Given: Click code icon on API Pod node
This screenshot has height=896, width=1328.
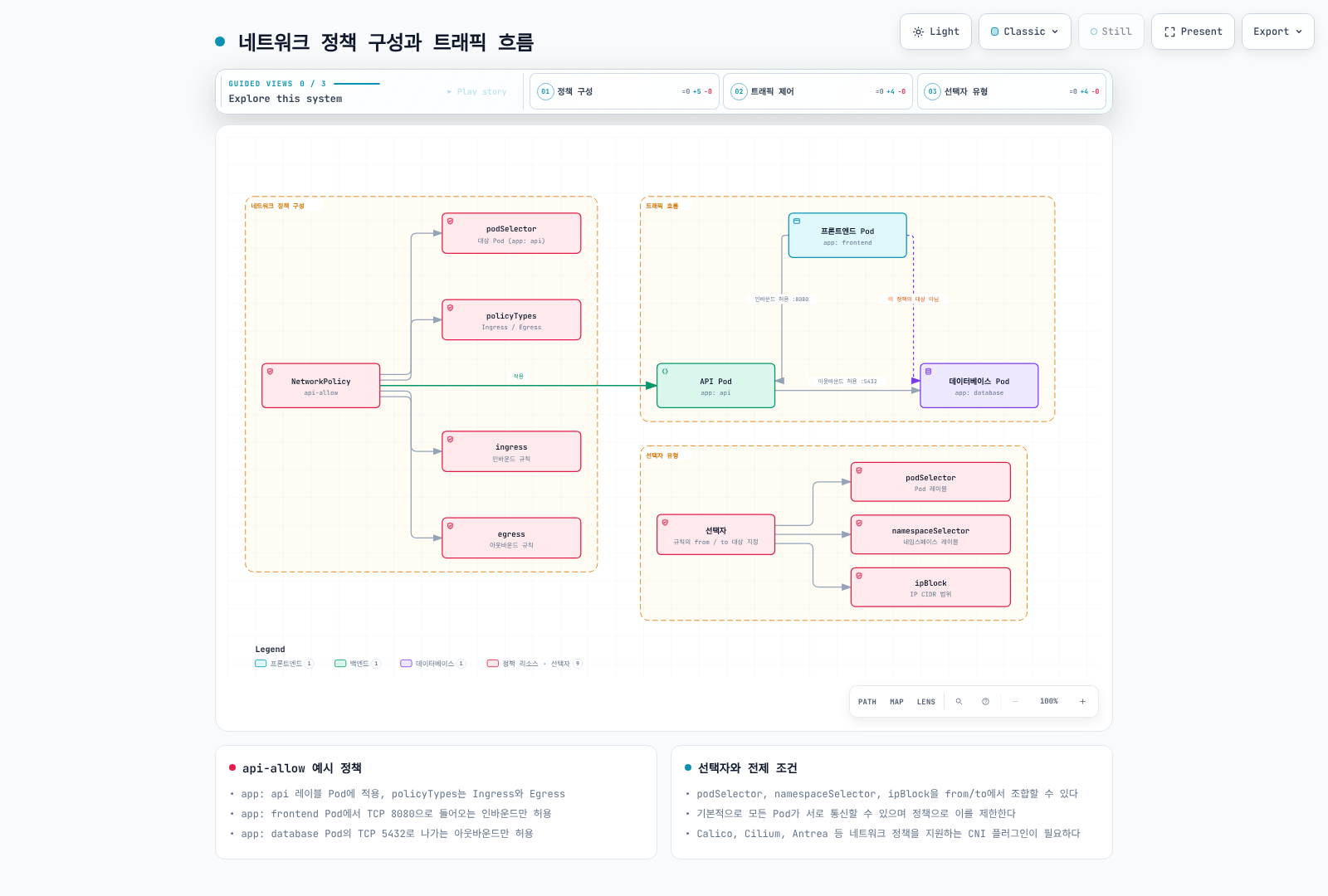Looking at the screenshot, I should (x=665, y=372).
